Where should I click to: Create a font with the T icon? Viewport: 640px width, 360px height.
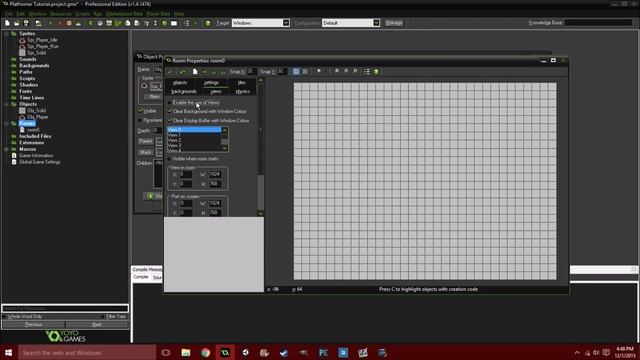147,23
